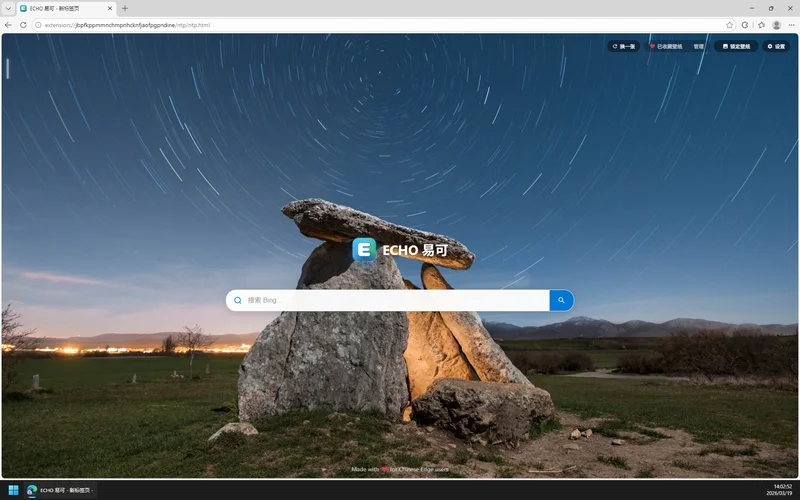Open the user profile avatar
This screenshot has width=800, height=500.
pyautogui.click(x=776, y=24)
